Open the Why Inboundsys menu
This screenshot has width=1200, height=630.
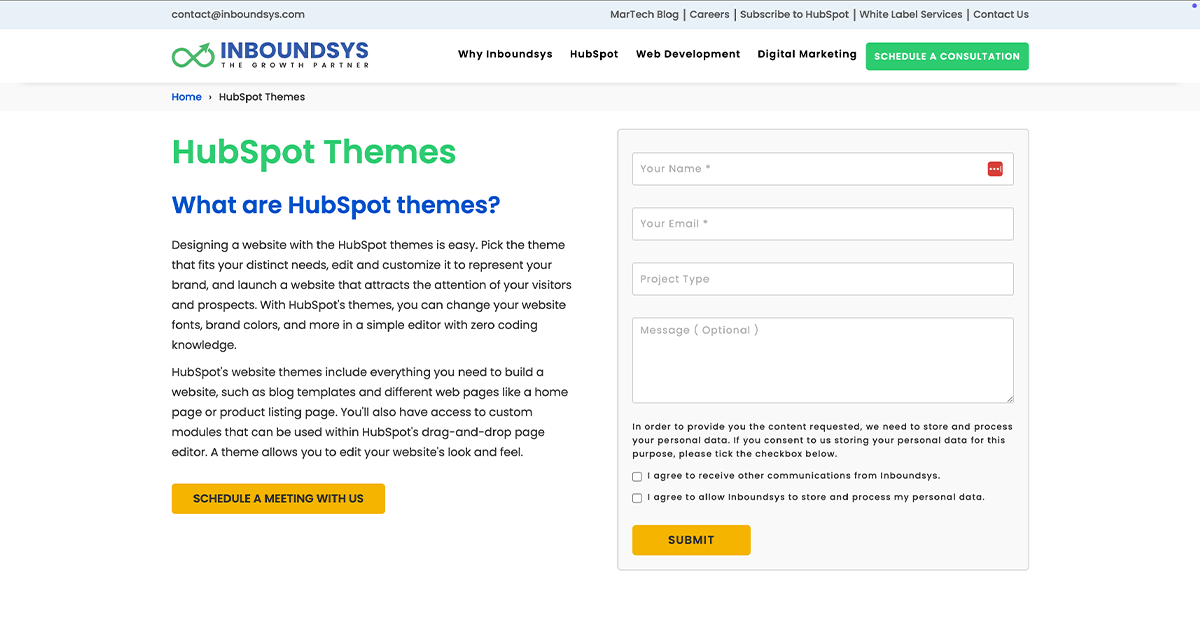click(x=505, y=55)
